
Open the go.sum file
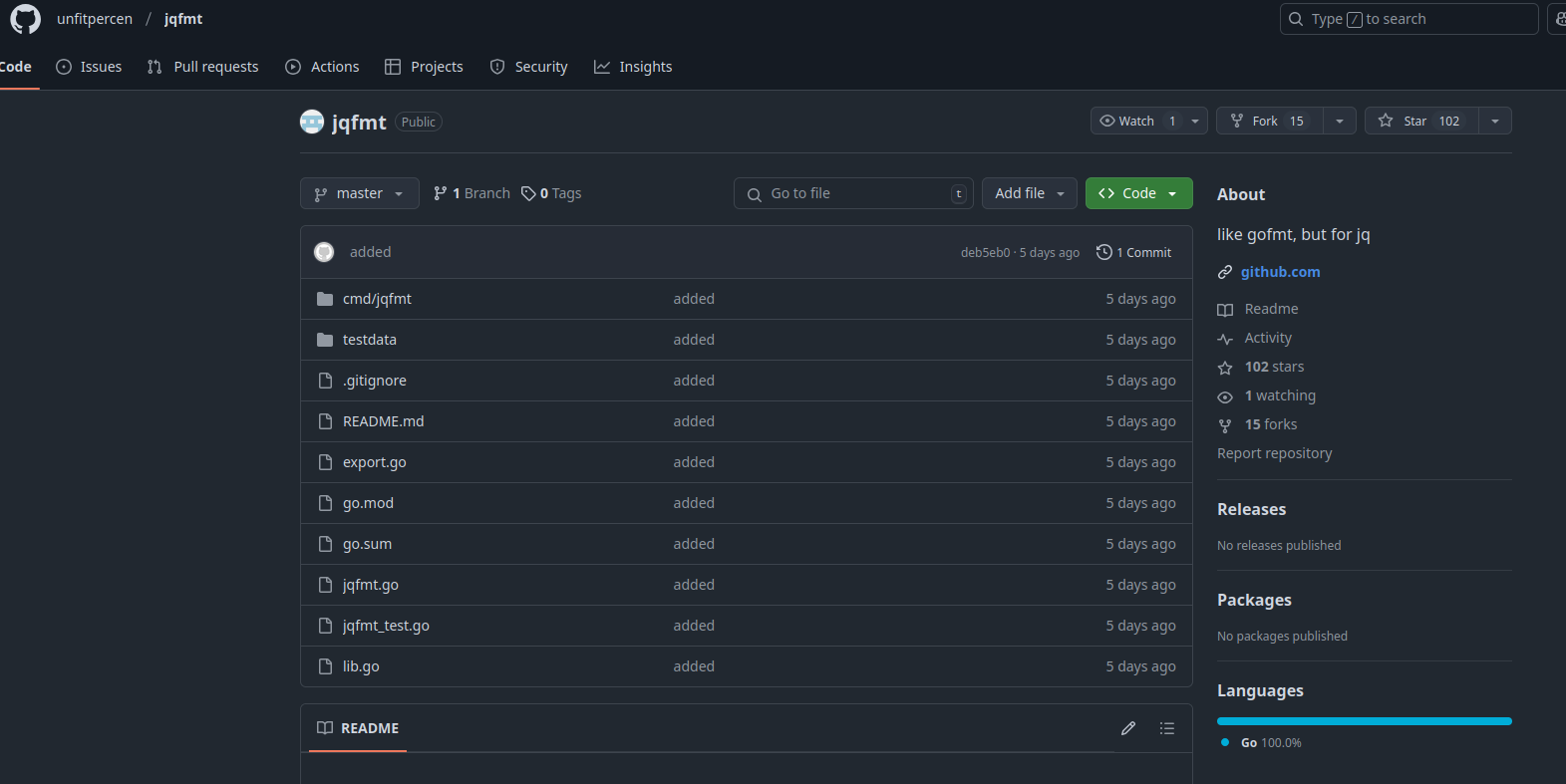[x=367, y=544]
